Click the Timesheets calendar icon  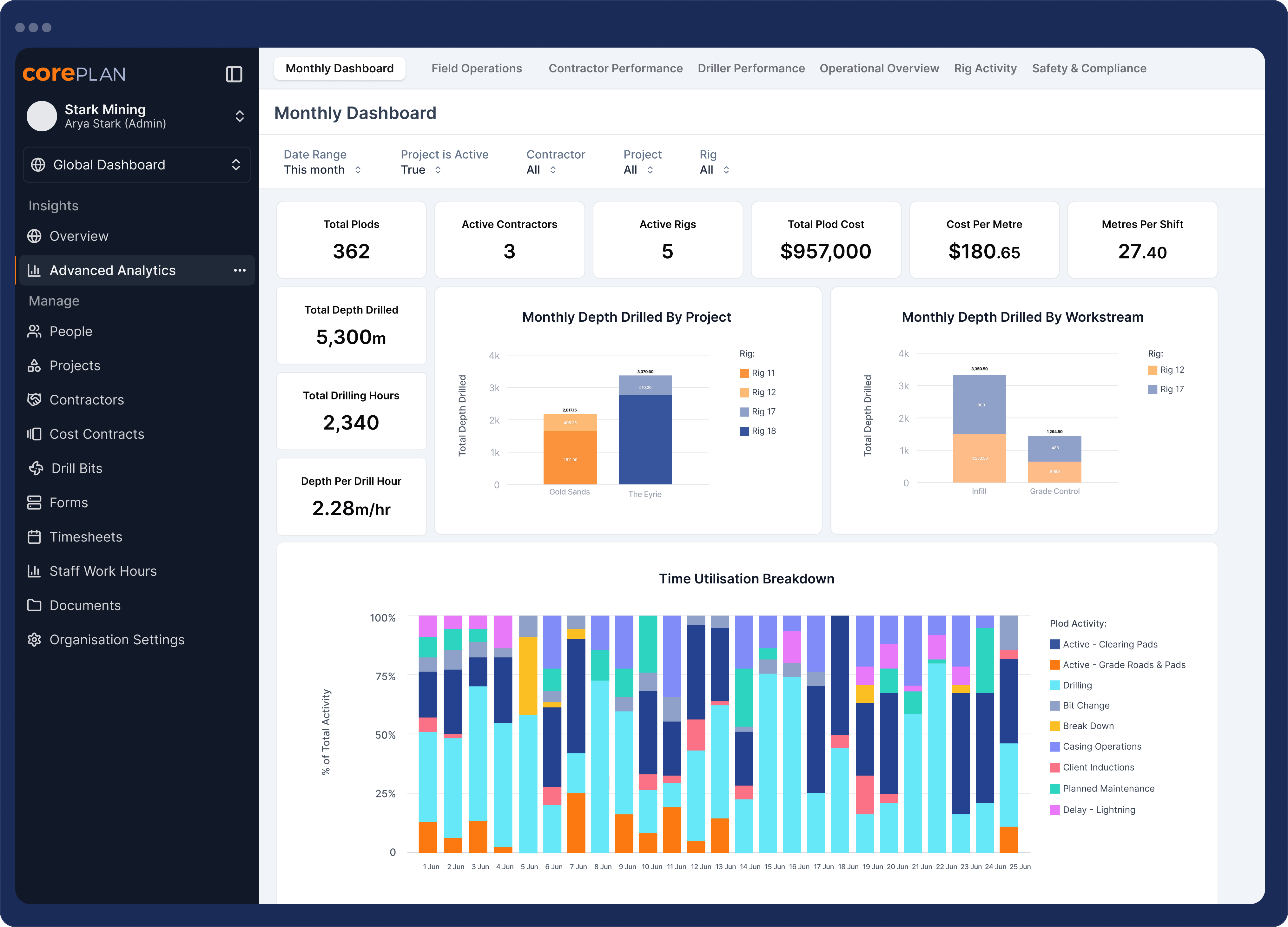tap(35, 537)
